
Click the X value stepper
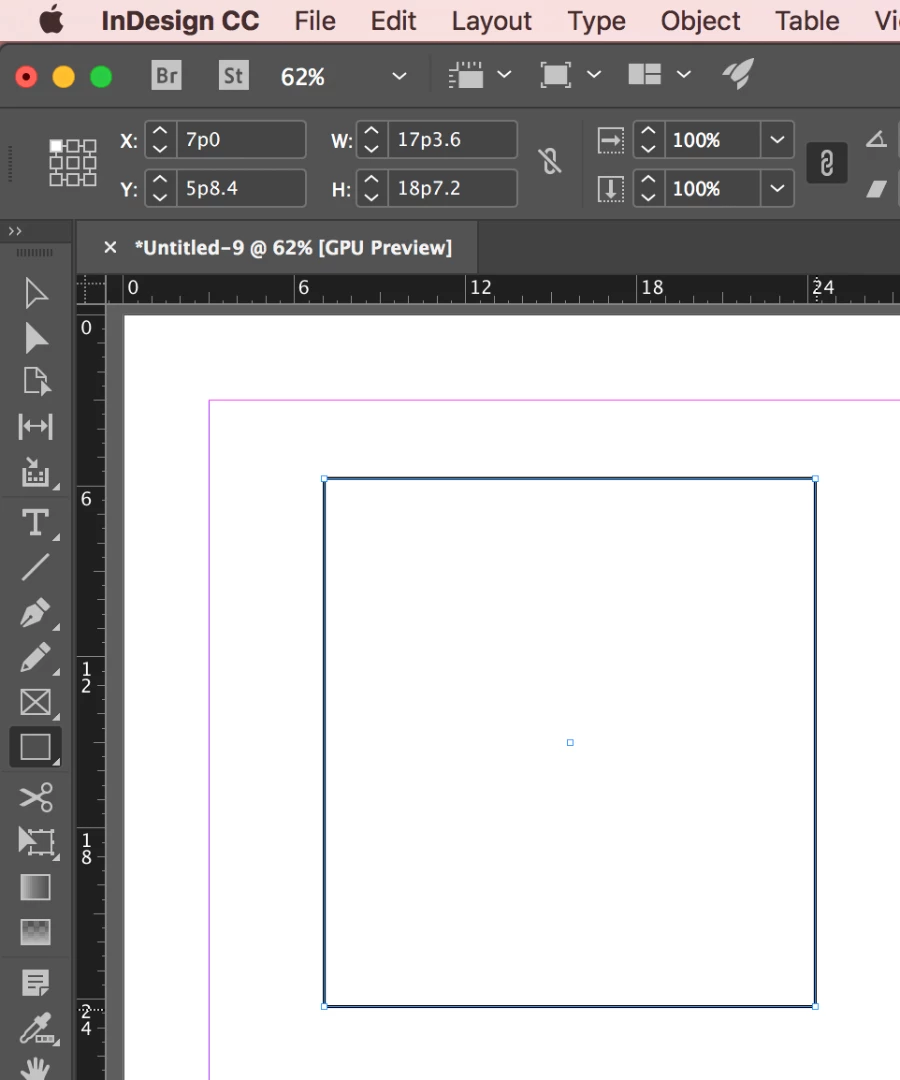coord(160,140)
